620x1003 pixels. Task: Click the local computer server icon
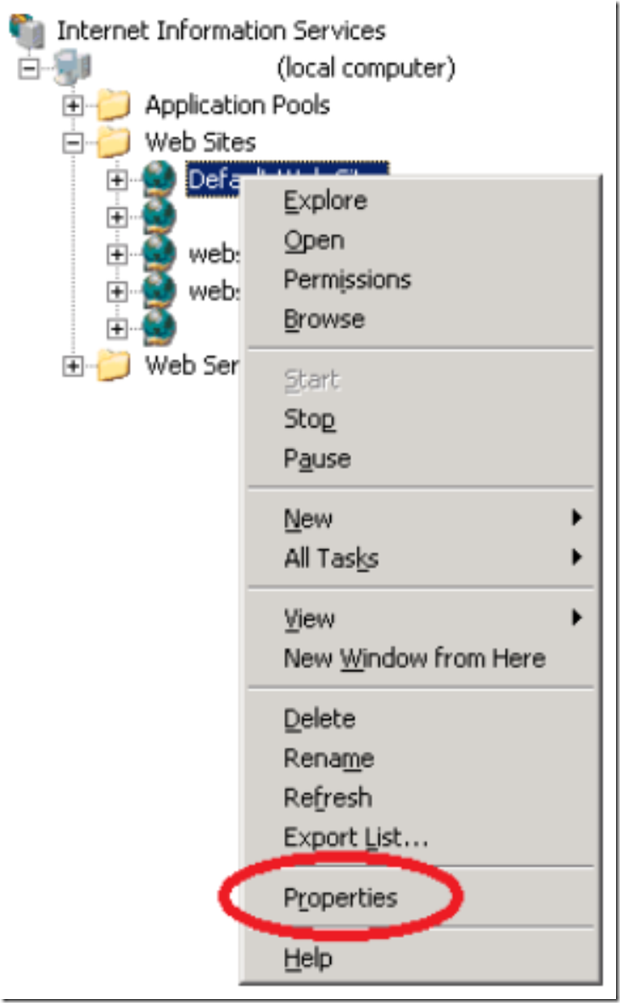(70, 68)
